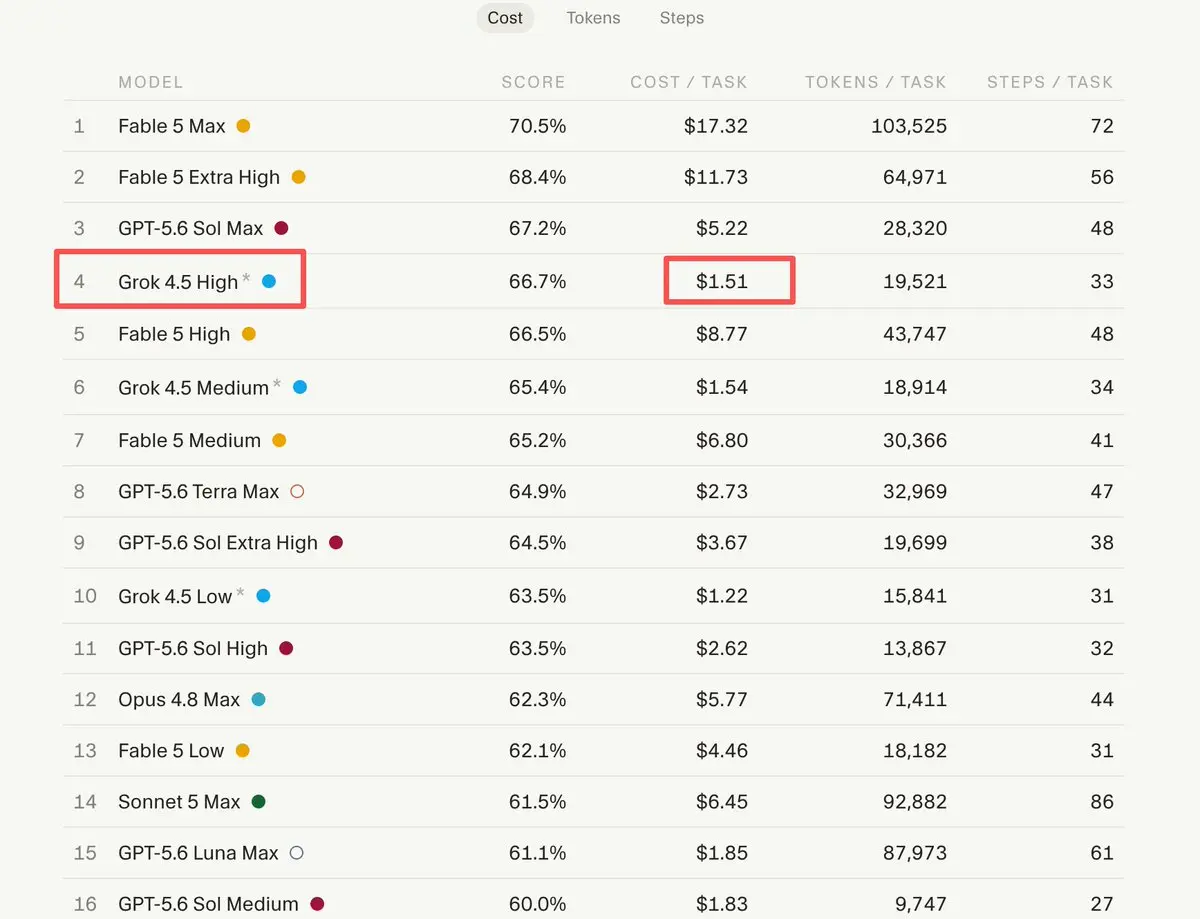Click the teal dot next to Opus 4.8 Max

tap(258, 700)
